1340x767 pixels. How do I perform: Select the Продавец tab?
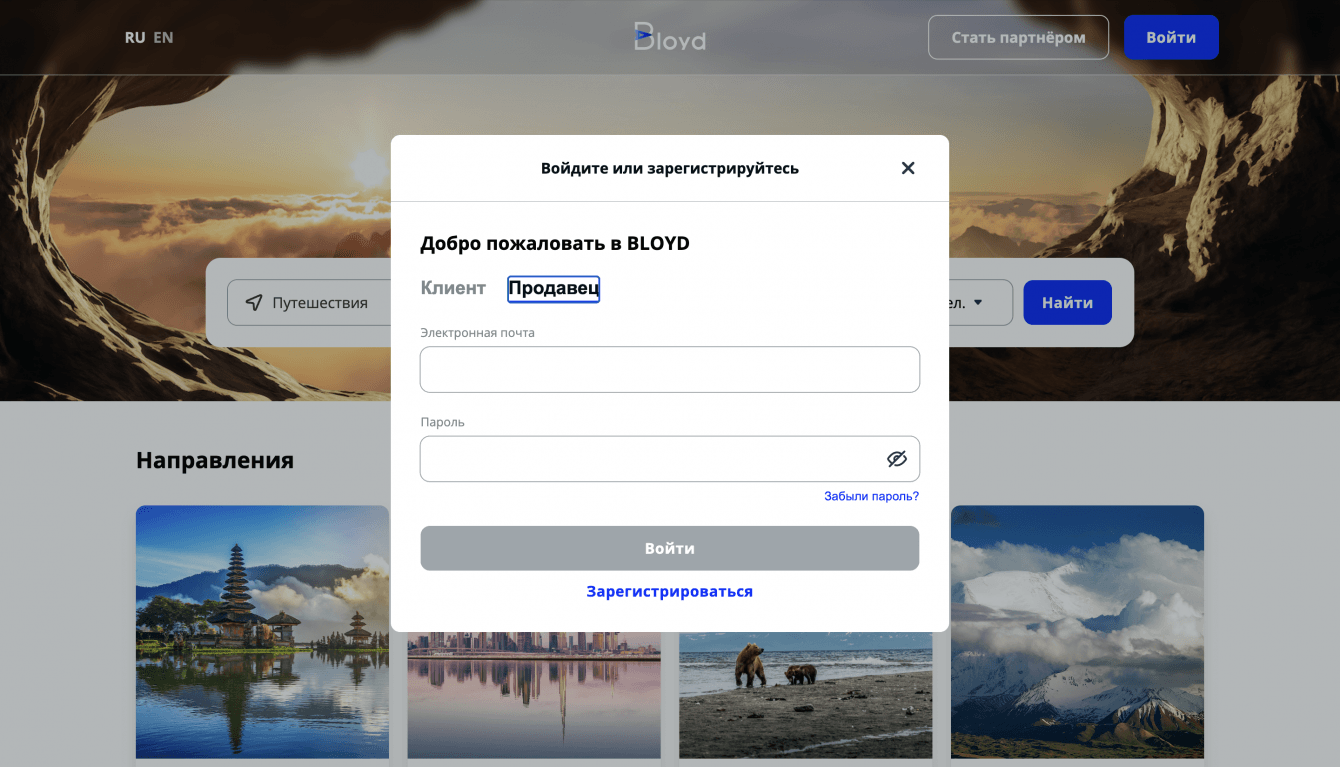pyautogui.click(x=554, y=289)
